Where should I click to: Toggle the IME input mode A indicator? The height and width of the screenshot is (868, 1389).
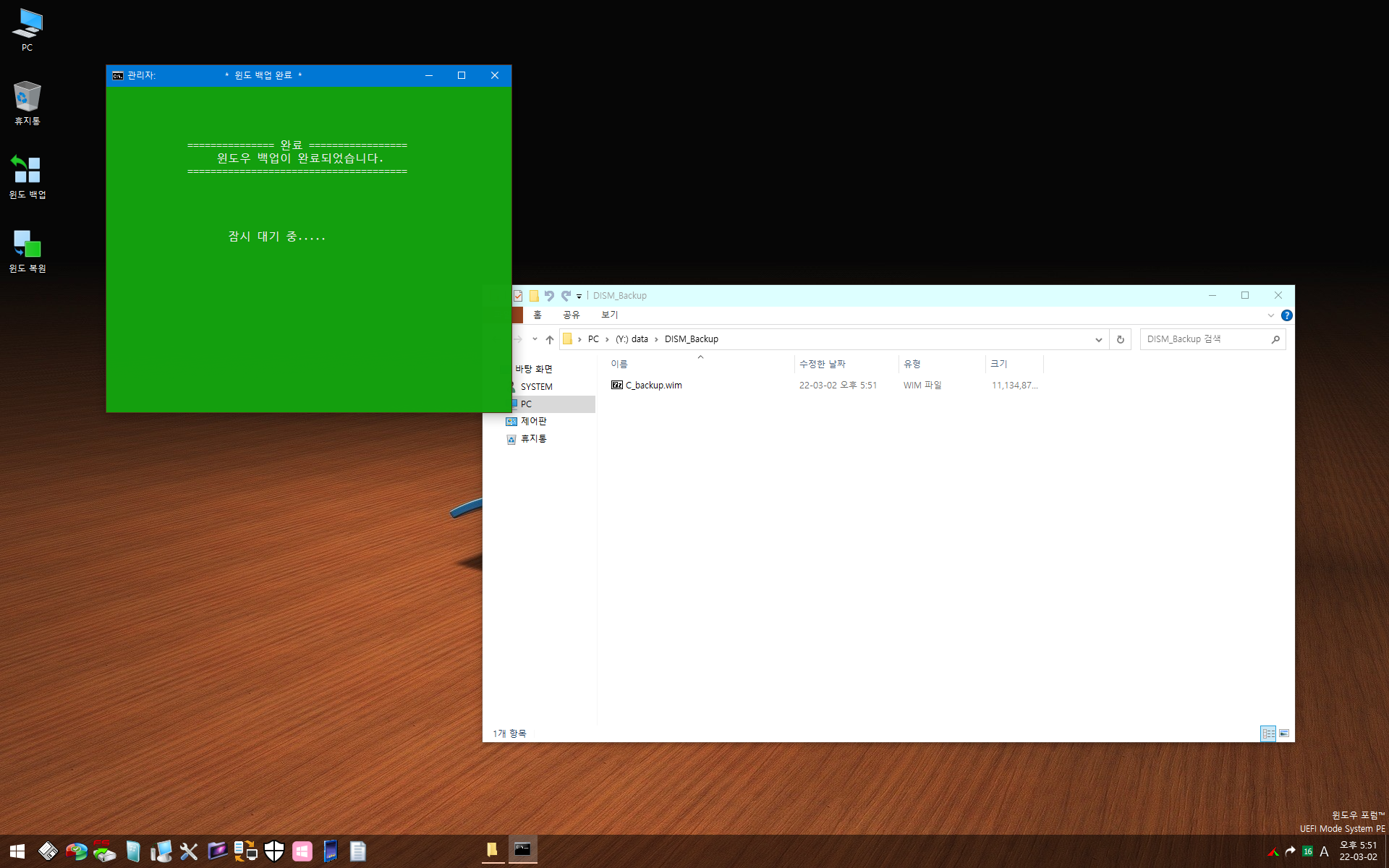(x=1324, y=851)
